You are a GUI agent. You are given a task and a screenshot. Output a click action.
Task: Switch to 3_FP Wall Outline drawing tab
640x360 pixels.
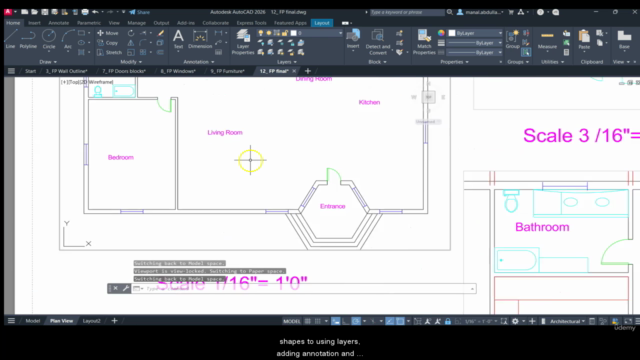[67, 71]
